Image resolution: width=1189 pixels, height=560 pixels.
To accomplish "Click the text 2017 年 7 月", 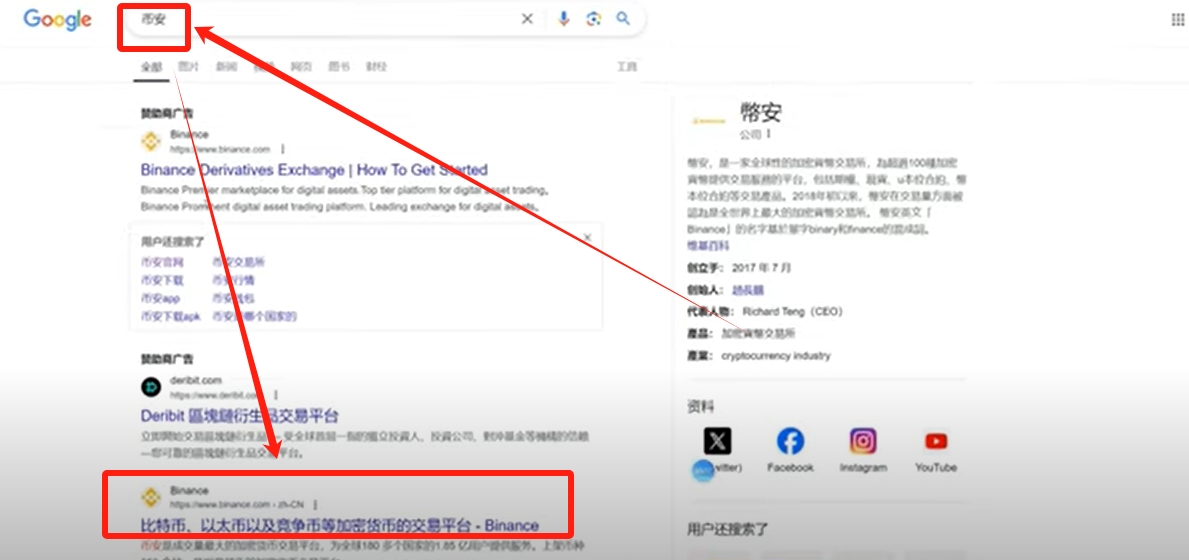I will click(x=761, y=268).
